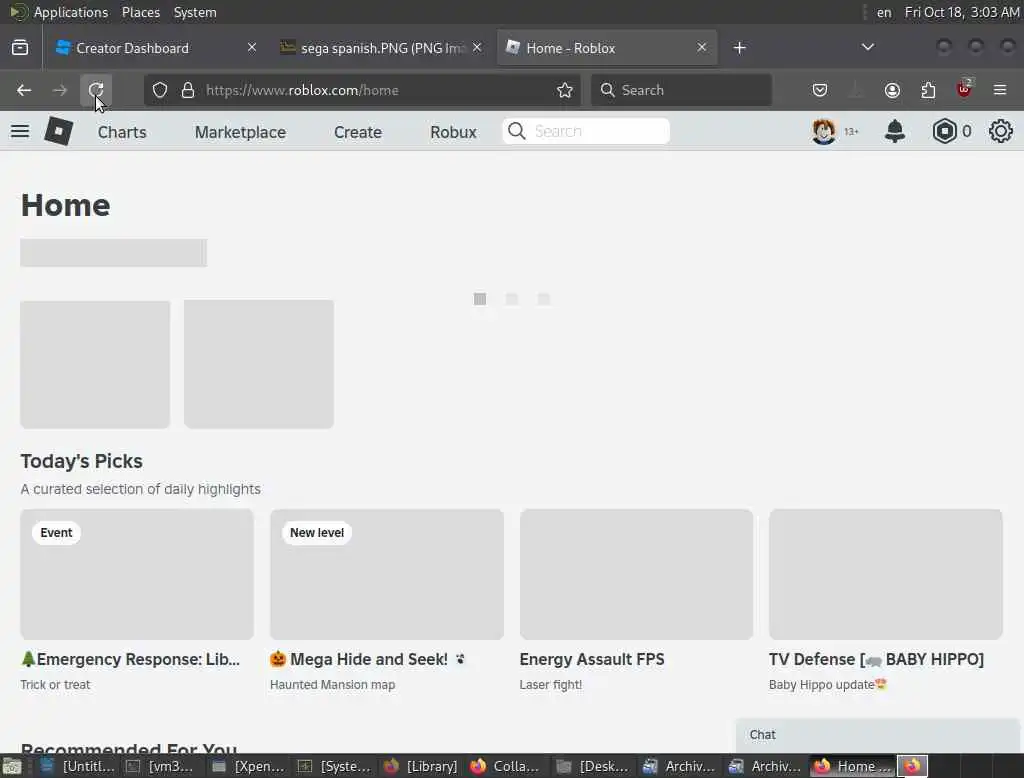The width and height of the screenshot is (1024, 778).
Task: Click the Roblox search magnifier icon
Action: (517, 131)
